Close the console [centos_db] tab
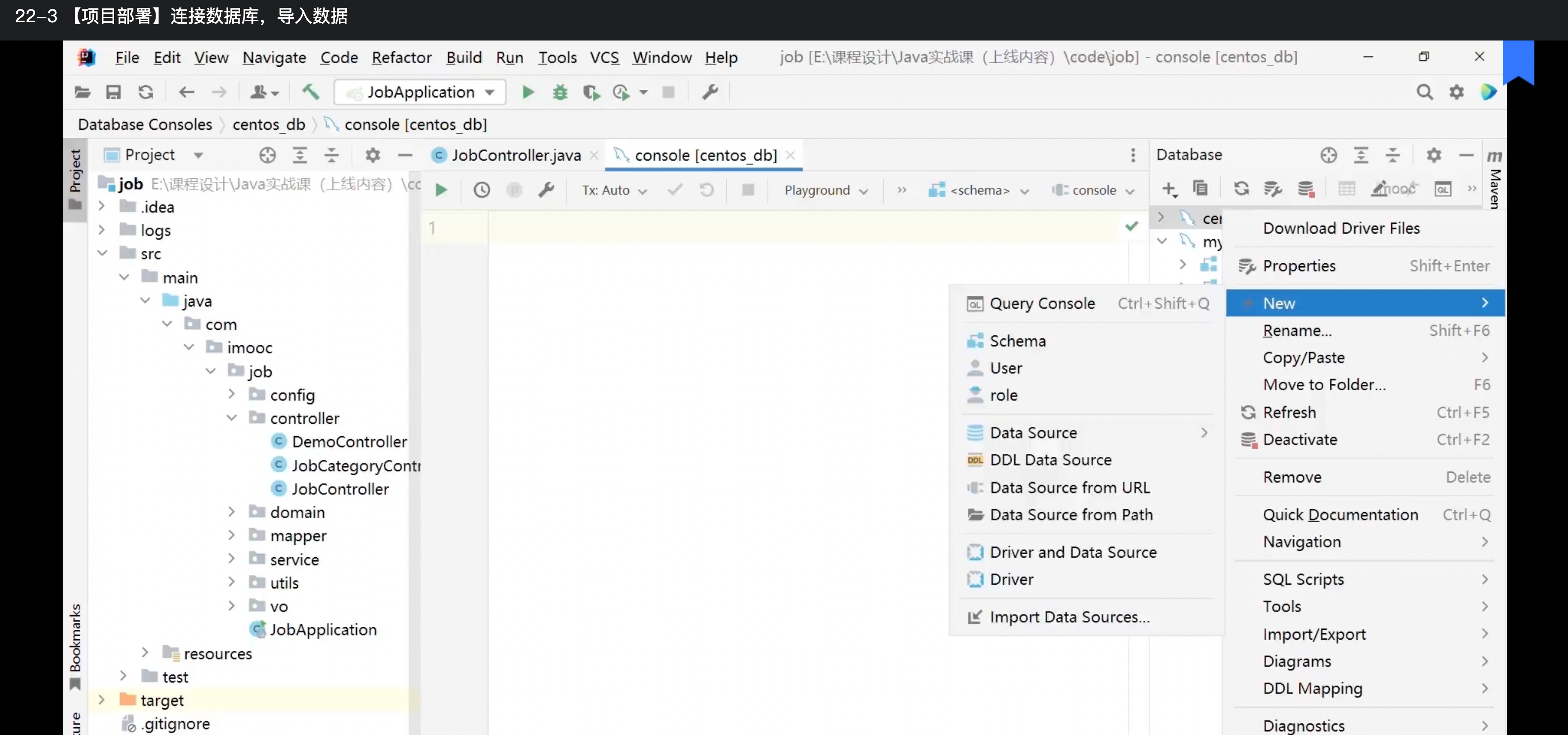 point(791,155)
